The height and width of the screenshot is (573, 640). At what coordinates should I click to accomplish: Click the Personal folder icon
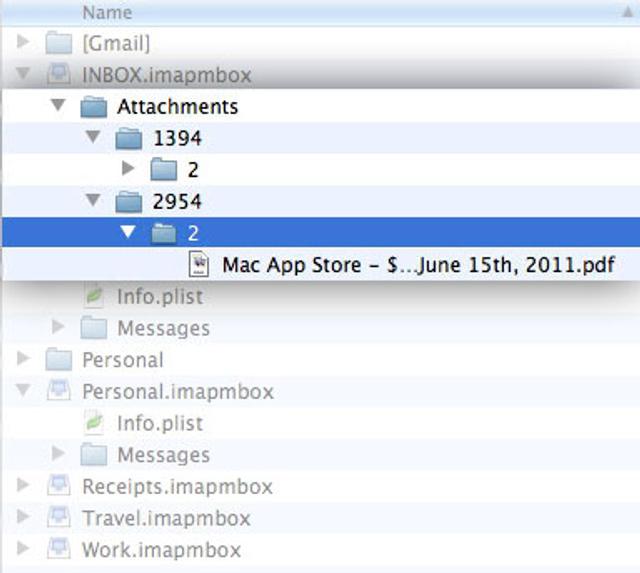(x=59, y=360)
